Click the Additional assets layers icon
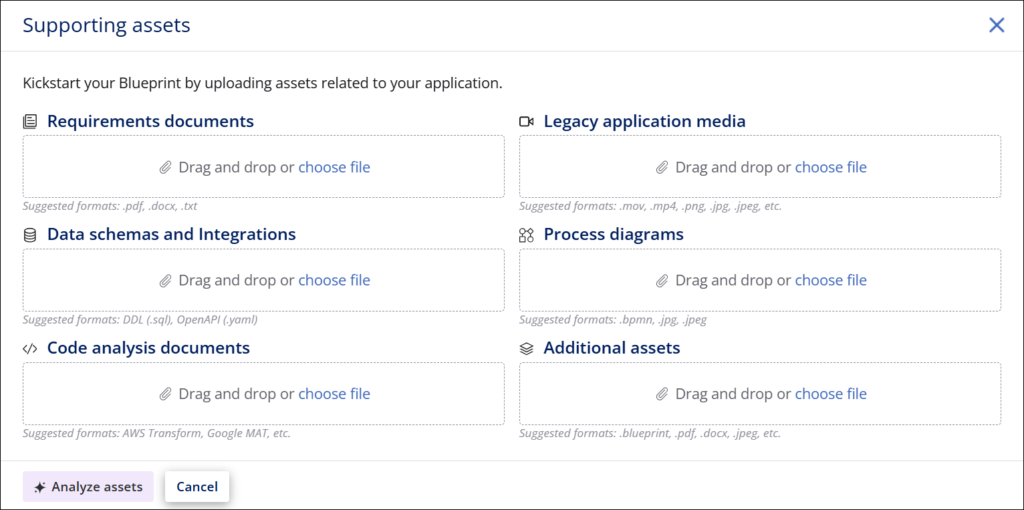This screenshot has width=1024, height=510. [527, 349]
